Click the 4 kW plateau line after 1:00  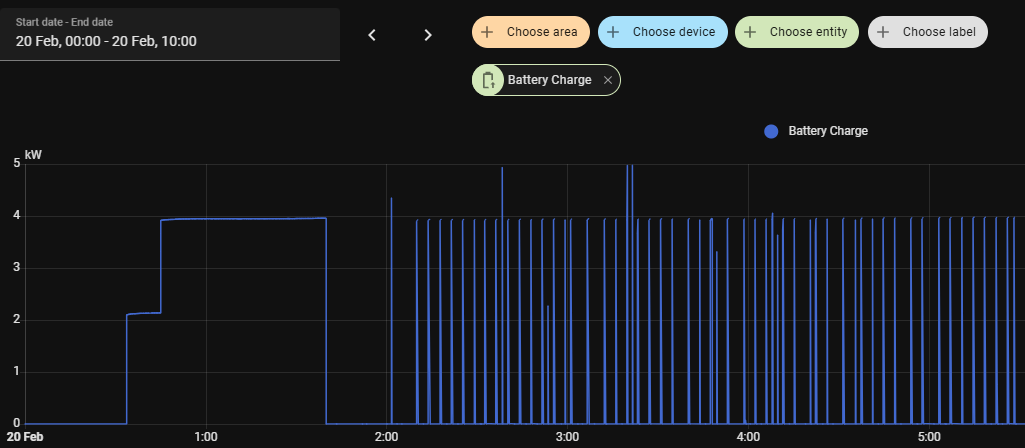pos(245,218)
